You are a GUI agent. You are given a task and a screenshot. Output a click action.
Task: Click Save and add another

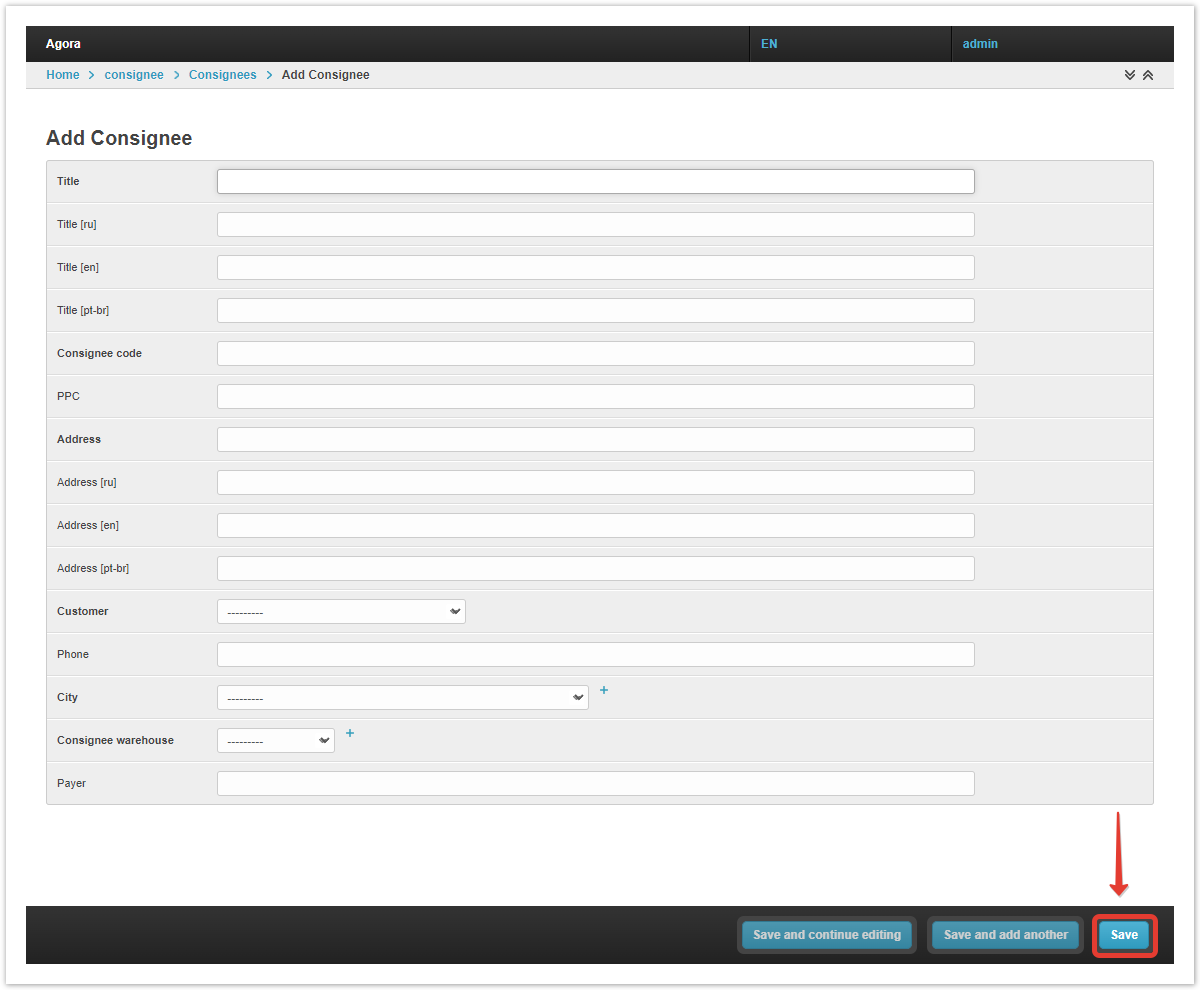tap(1006, 935)
